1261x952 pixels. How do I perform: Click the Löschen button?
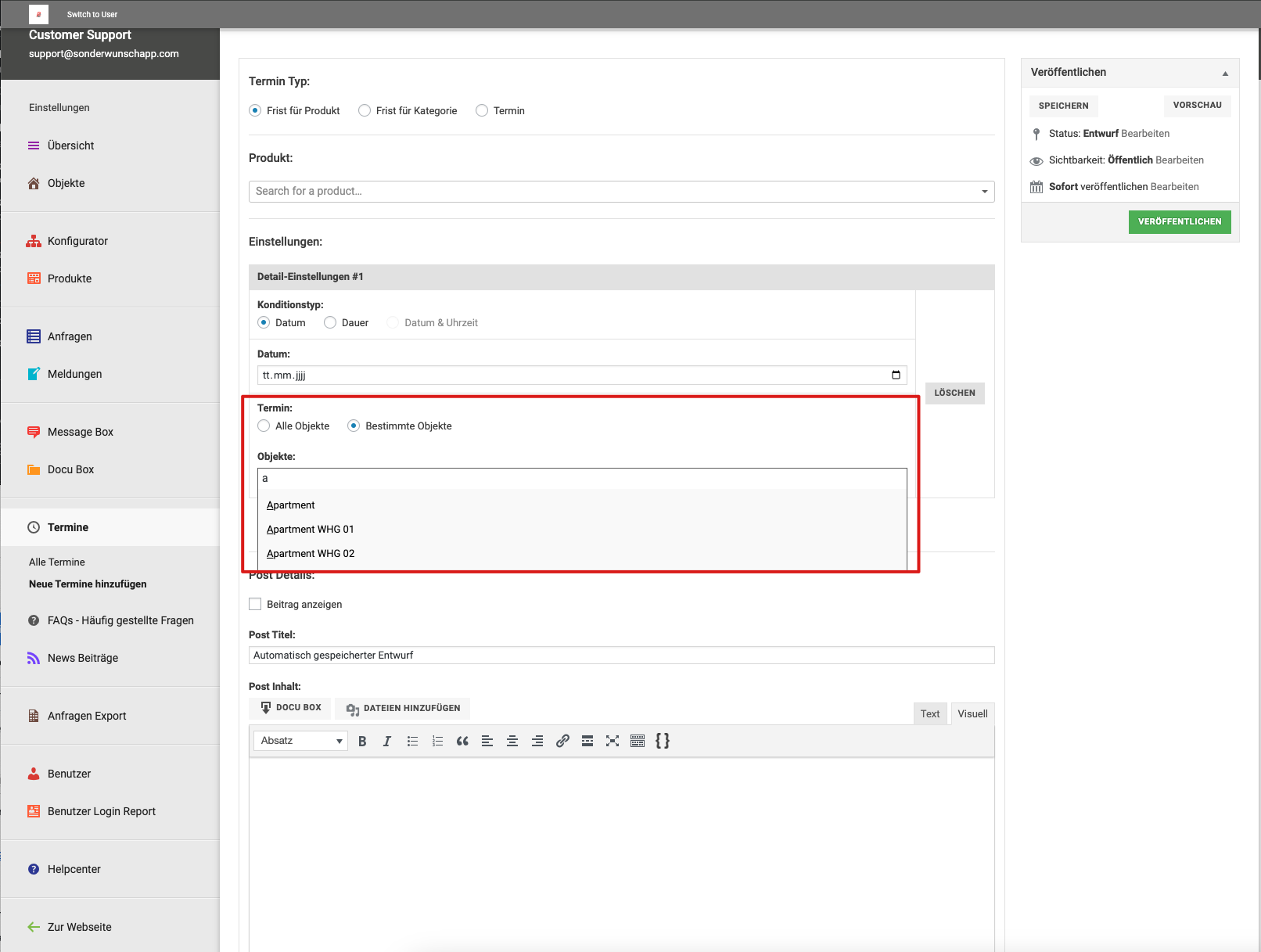pos(954,393)
